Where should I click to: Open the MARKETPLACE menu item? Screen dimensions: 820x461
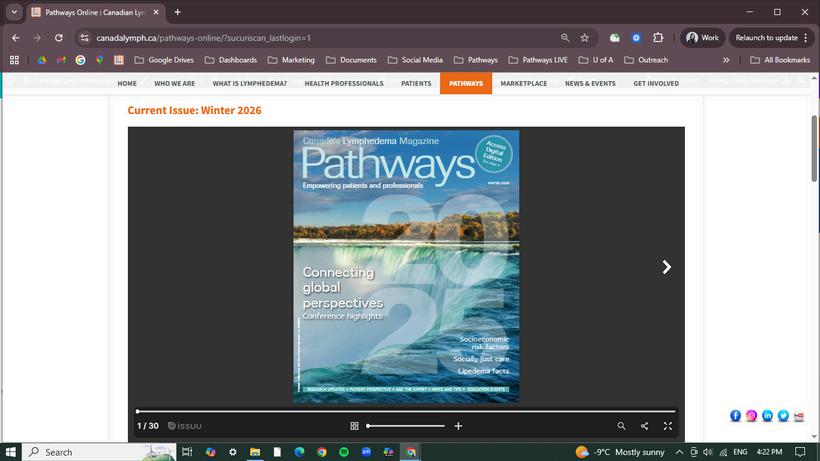click(523, 83)
